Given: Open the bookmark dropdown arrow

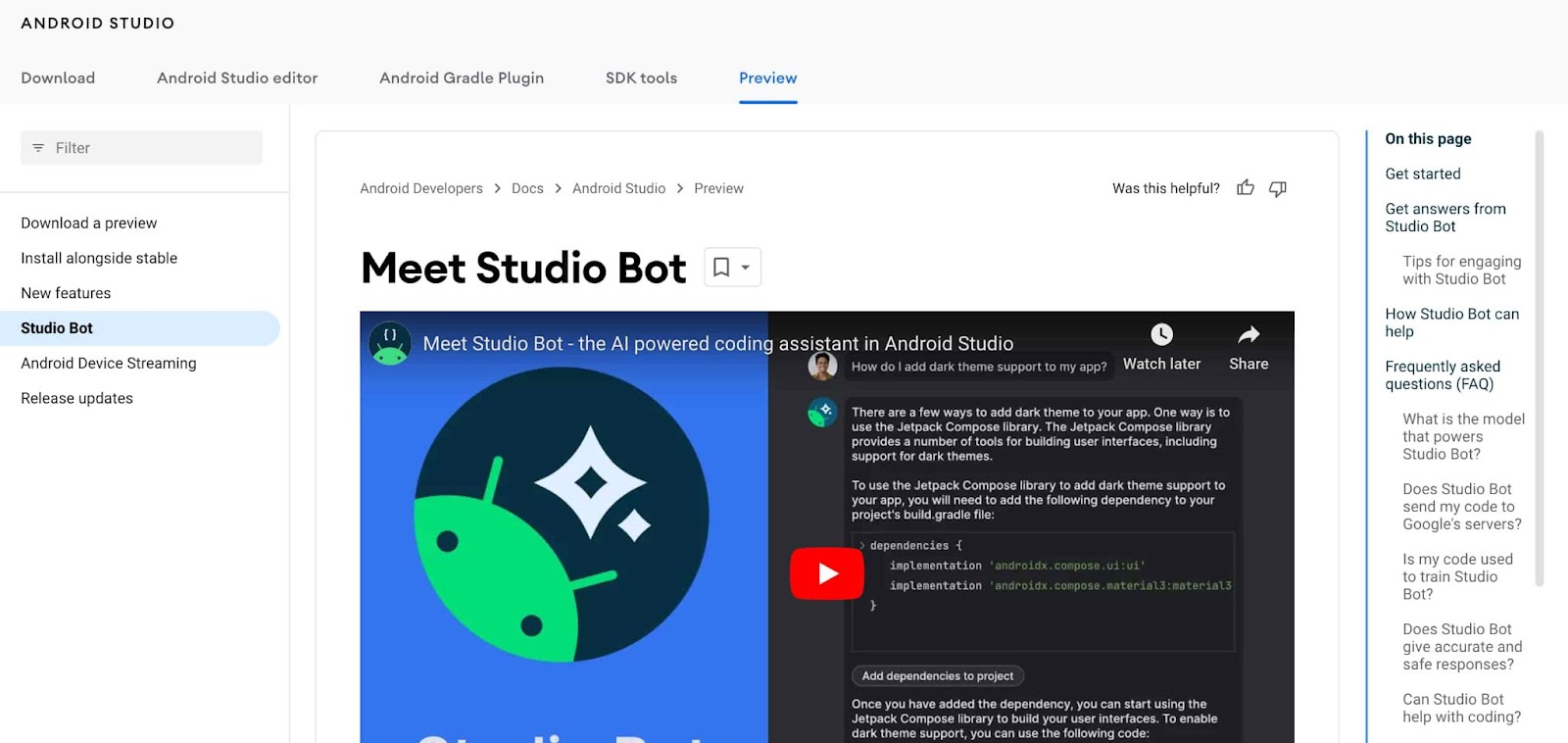Looking at the screenshot, I should click(x=746, y=268).
